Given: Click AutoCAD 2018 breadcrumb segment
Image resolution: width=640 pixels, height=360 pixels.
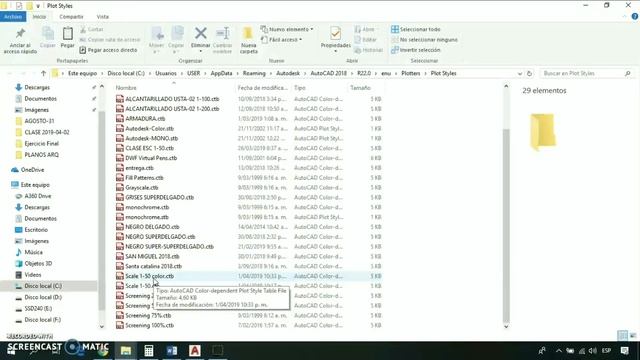Looking at the screenshot, I should pos(328,73).
